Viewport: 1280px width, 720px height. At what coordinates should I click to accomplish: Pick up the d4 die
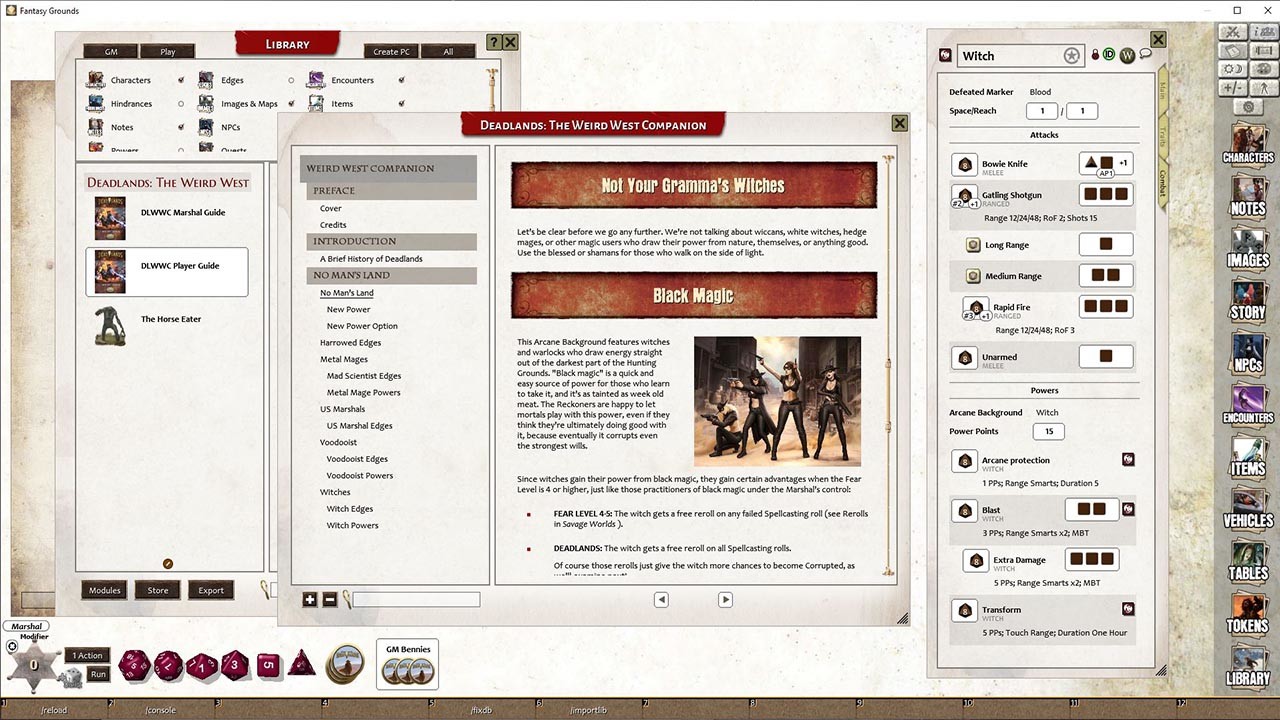tap(302, 663)
